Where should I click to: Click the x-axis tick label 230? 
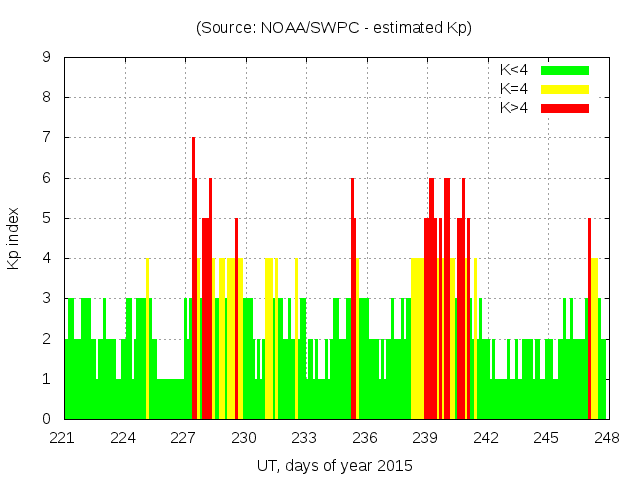coord(244,437)
